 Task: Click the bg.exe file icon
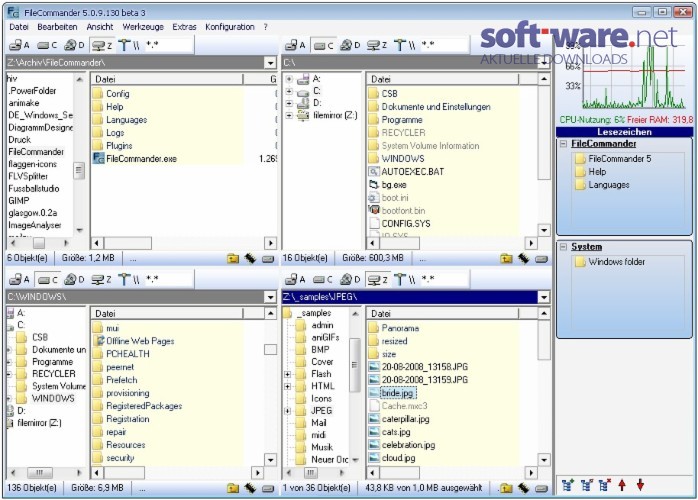coord(374,184)
